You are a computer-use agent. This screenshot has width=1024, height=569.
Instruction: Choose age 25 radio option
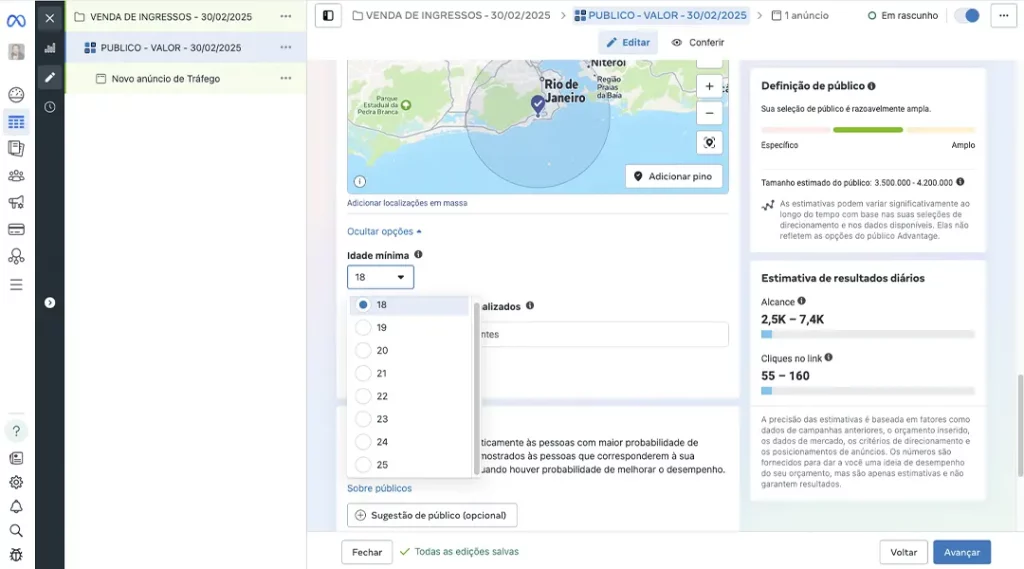point(363,465)
